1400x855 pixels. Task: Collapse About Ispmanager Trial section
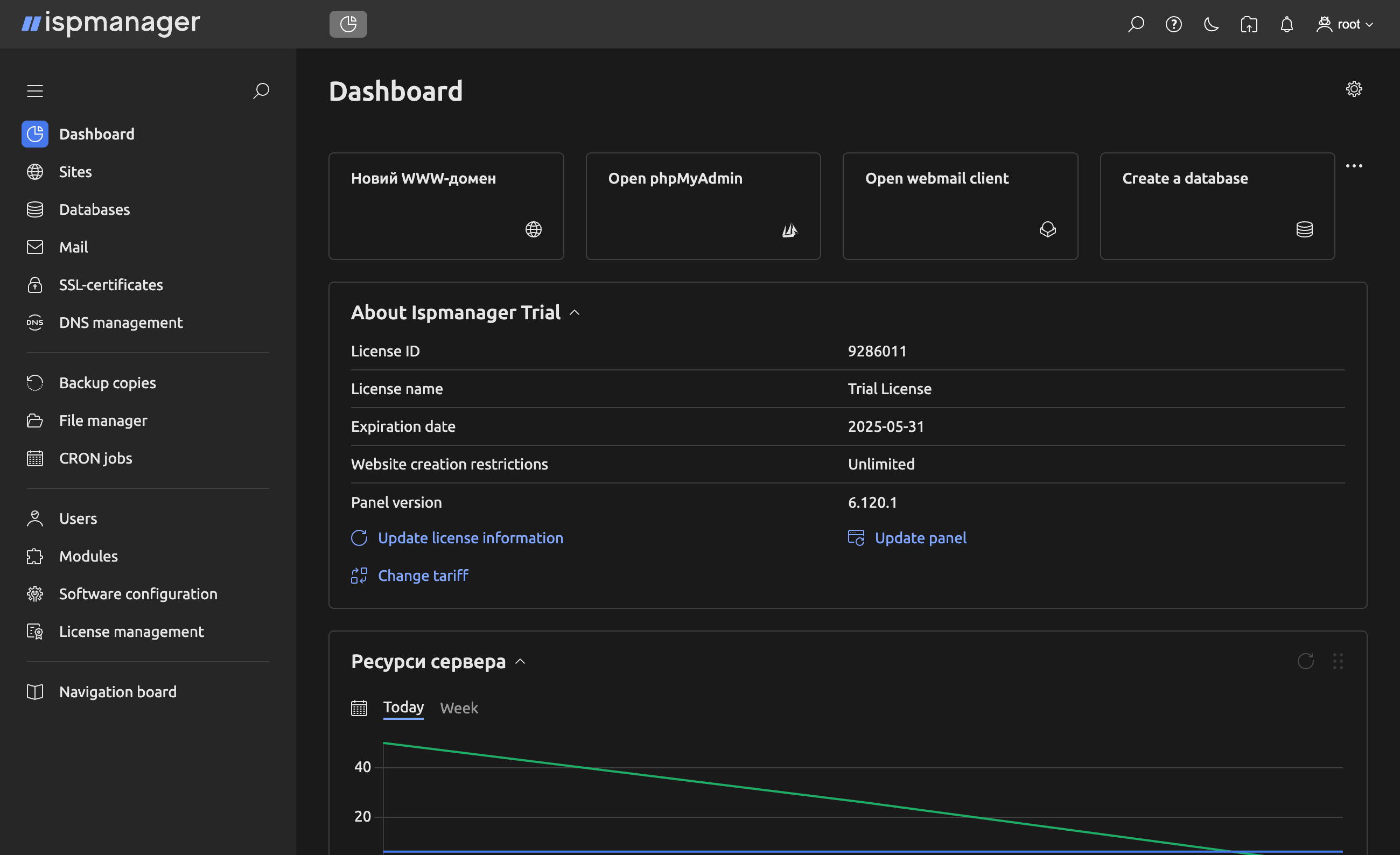(x=575, y=313)
